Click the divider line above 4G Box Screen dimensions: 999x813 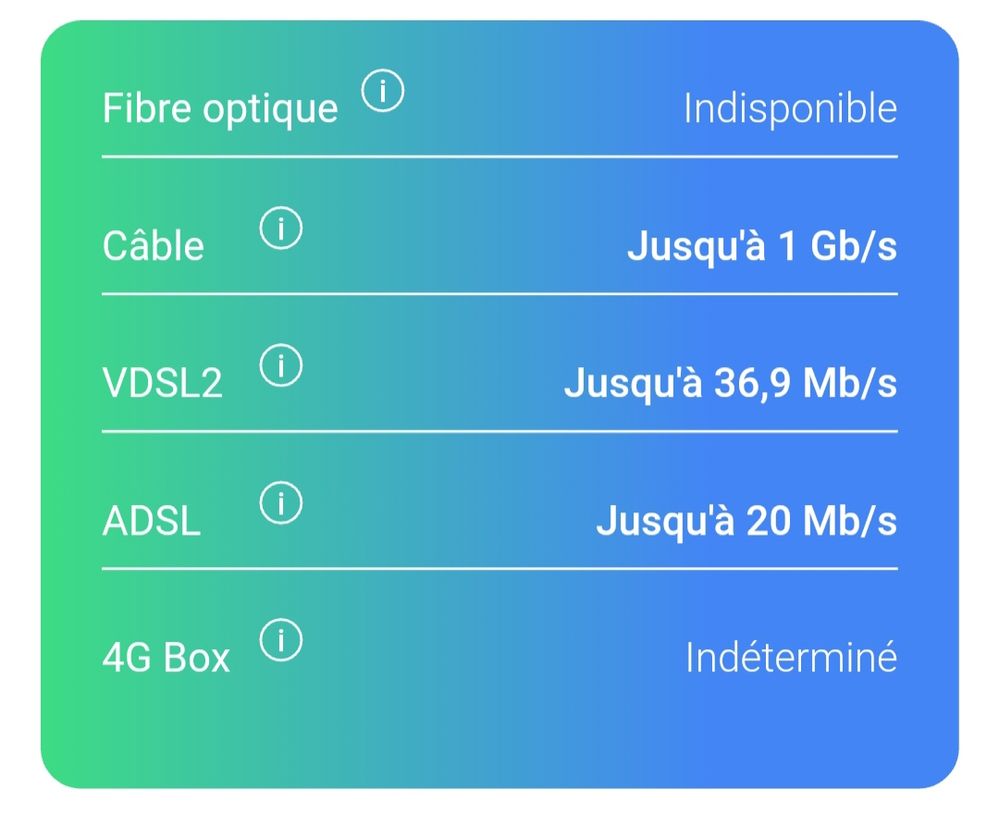pos(499,568)
